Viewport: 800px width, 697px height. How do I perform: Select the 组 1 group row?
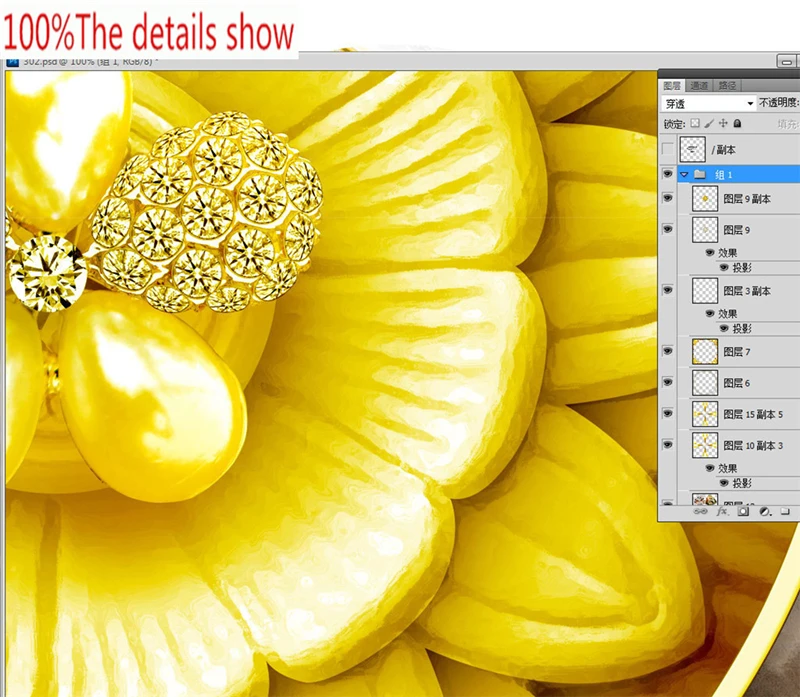coord(738,175)
